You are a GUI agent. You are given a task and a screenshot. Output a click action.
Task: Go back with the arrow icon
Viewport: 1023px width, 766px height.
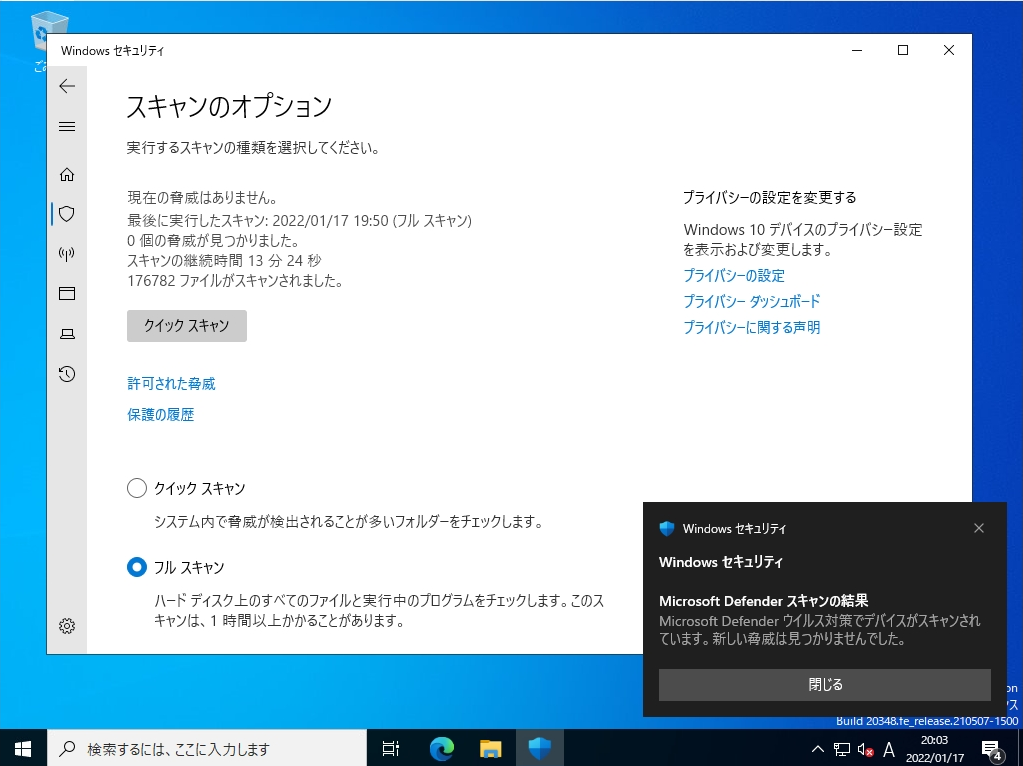[67, 86]
